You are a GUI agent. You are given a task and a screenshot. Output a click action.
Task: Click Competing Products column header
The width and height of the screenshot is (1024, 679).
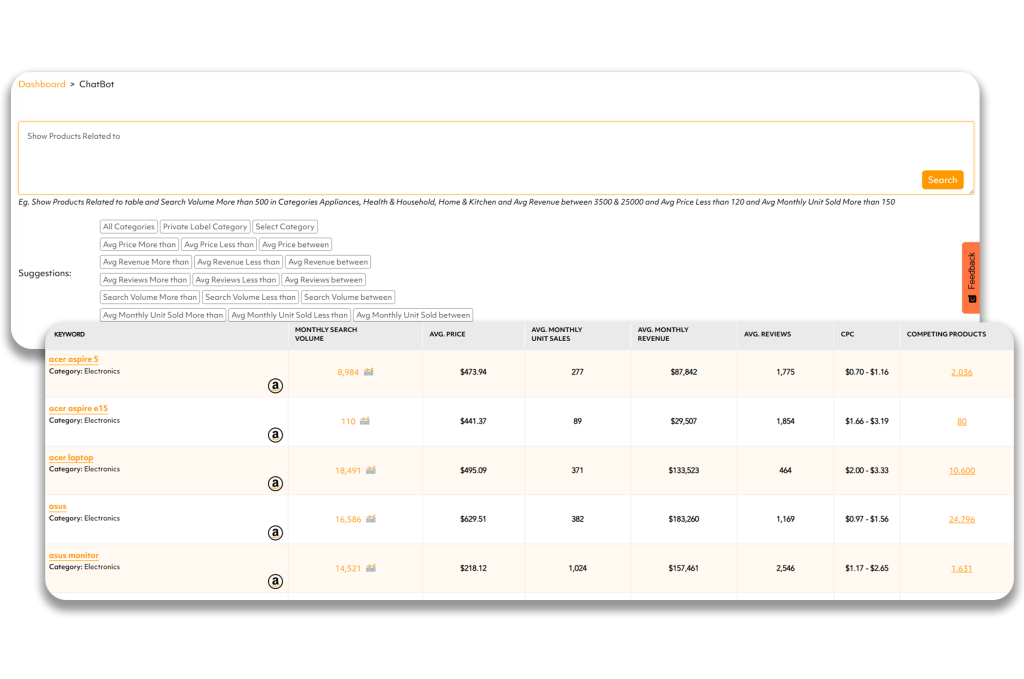(946, 334)
